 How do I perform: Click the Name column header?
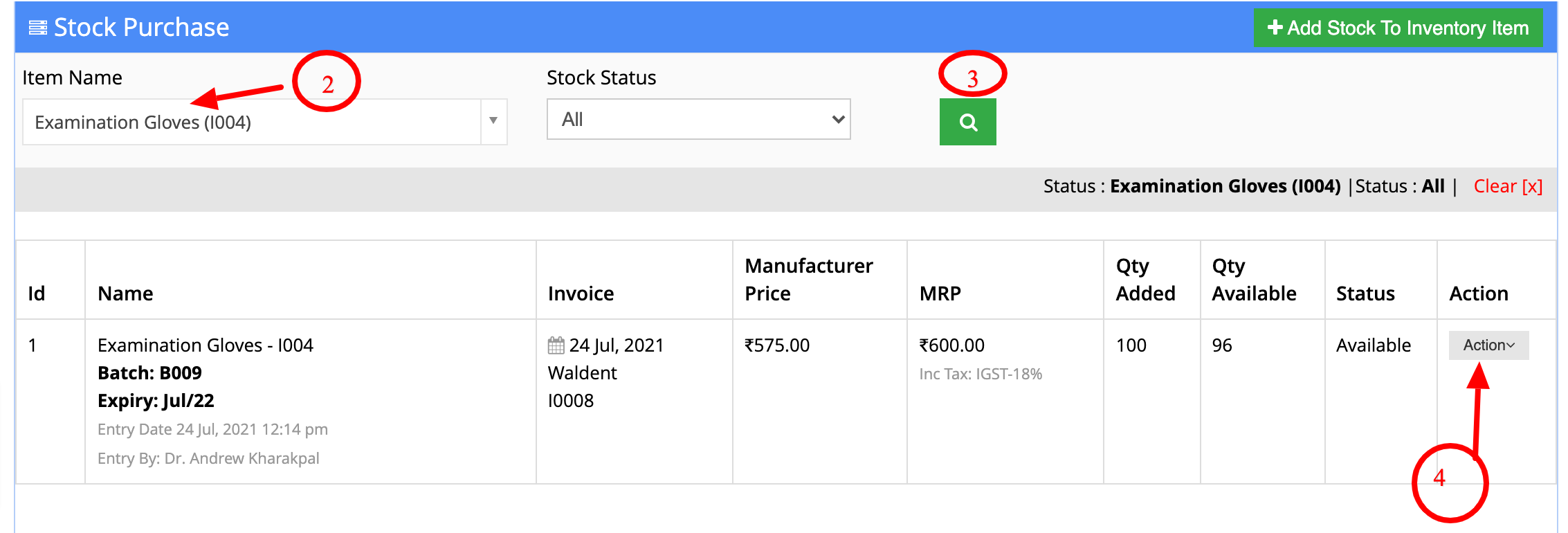(x=125, y=293)
